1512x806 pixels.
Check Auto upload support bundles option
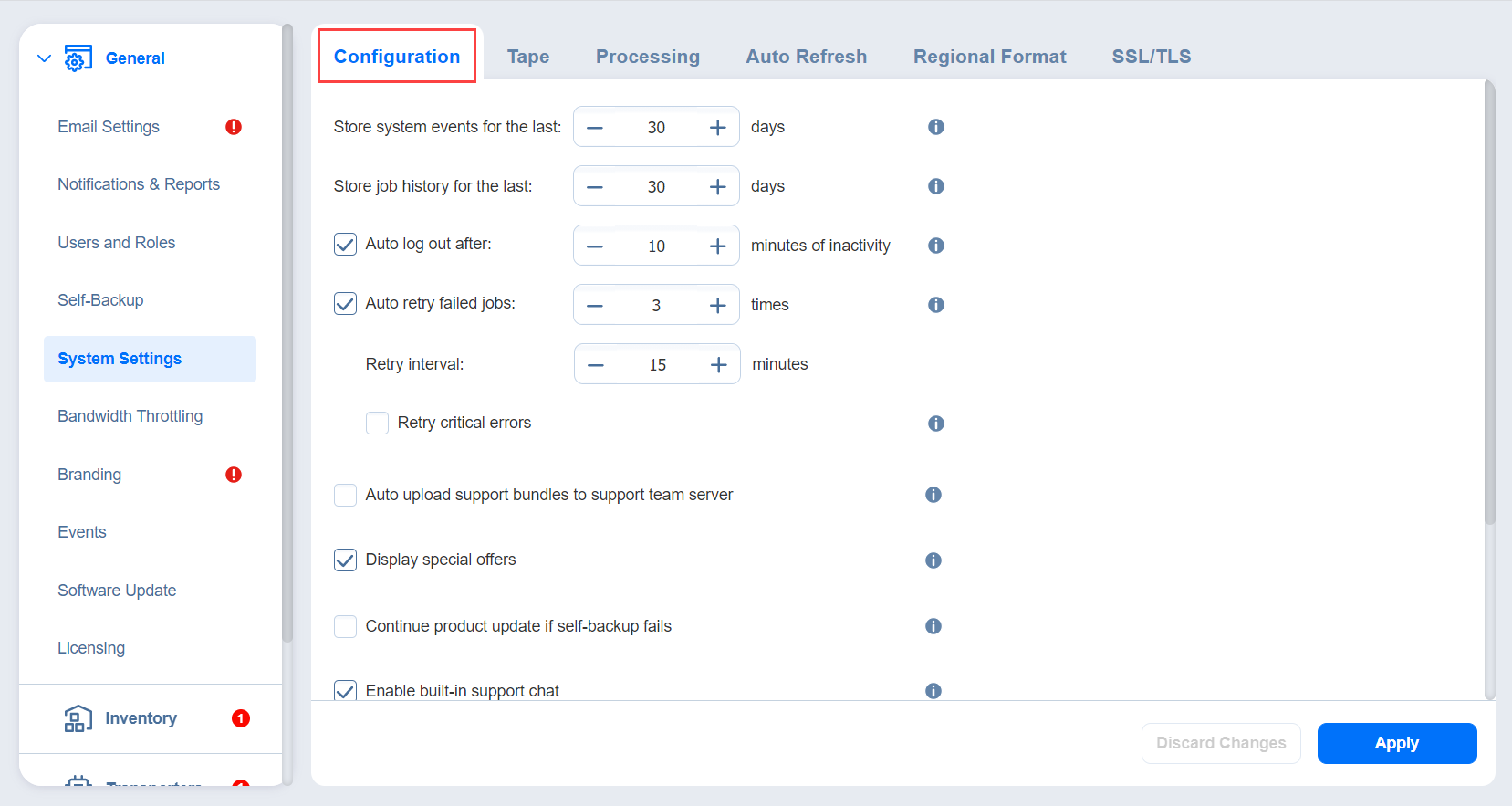345,495
